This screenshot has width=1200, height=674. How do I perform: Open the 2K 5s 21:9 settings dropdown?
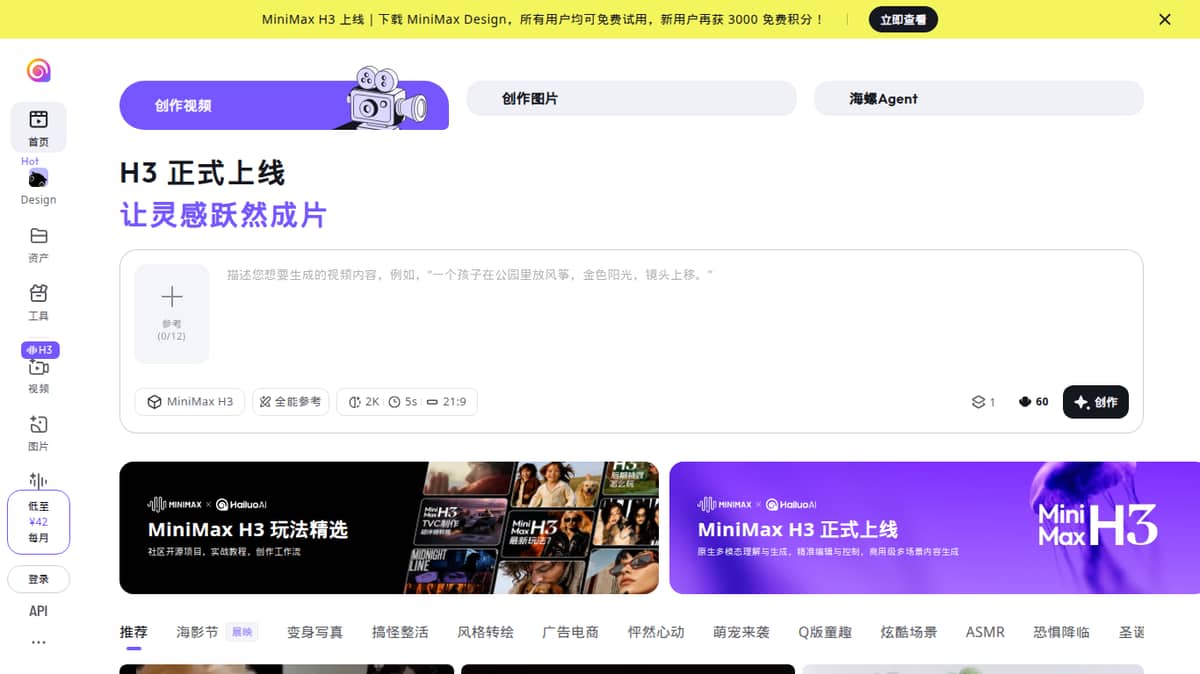407,402
